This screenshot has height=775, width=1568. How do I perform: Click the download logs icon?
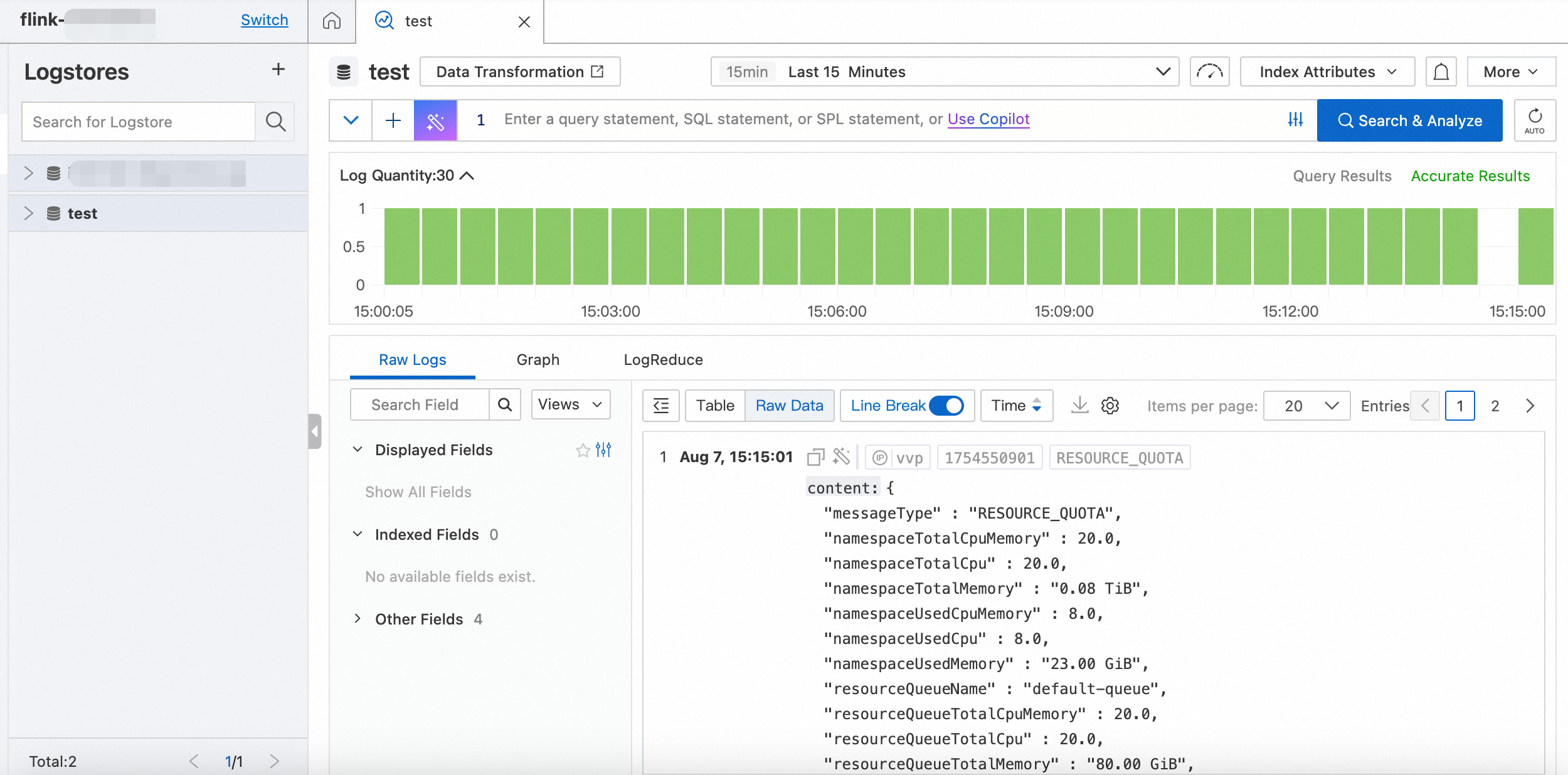[x=1079, y=405]
